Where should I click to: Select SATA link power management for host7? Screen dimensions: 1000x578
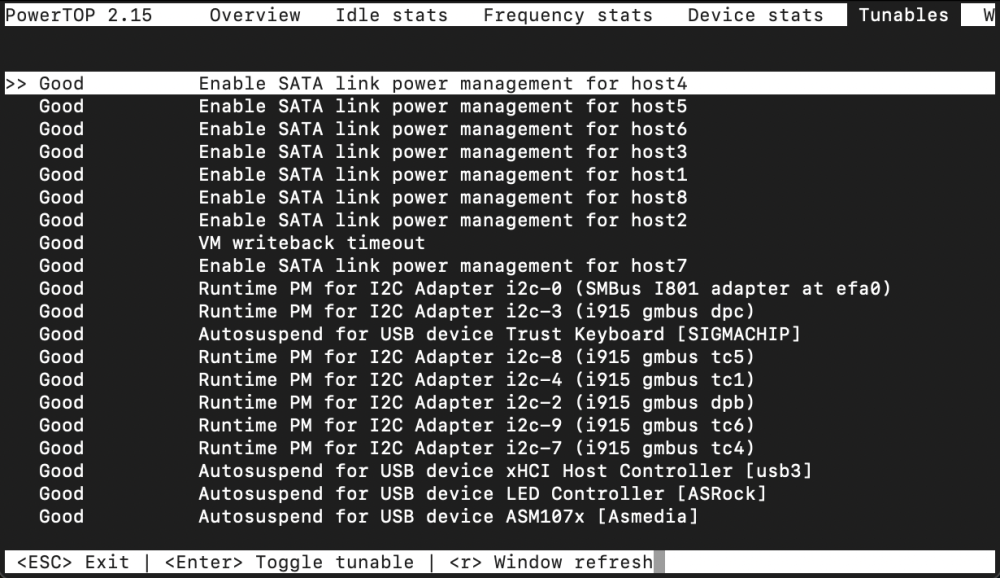click(499, 265)
